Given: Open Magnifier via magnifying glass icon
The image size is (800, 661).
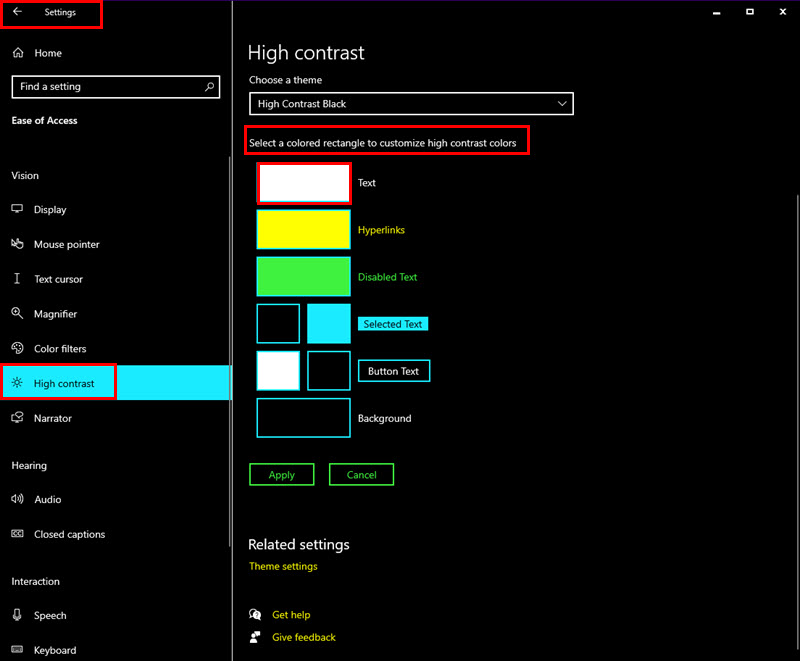Looking at the screenshot, I should coord(17,313).
